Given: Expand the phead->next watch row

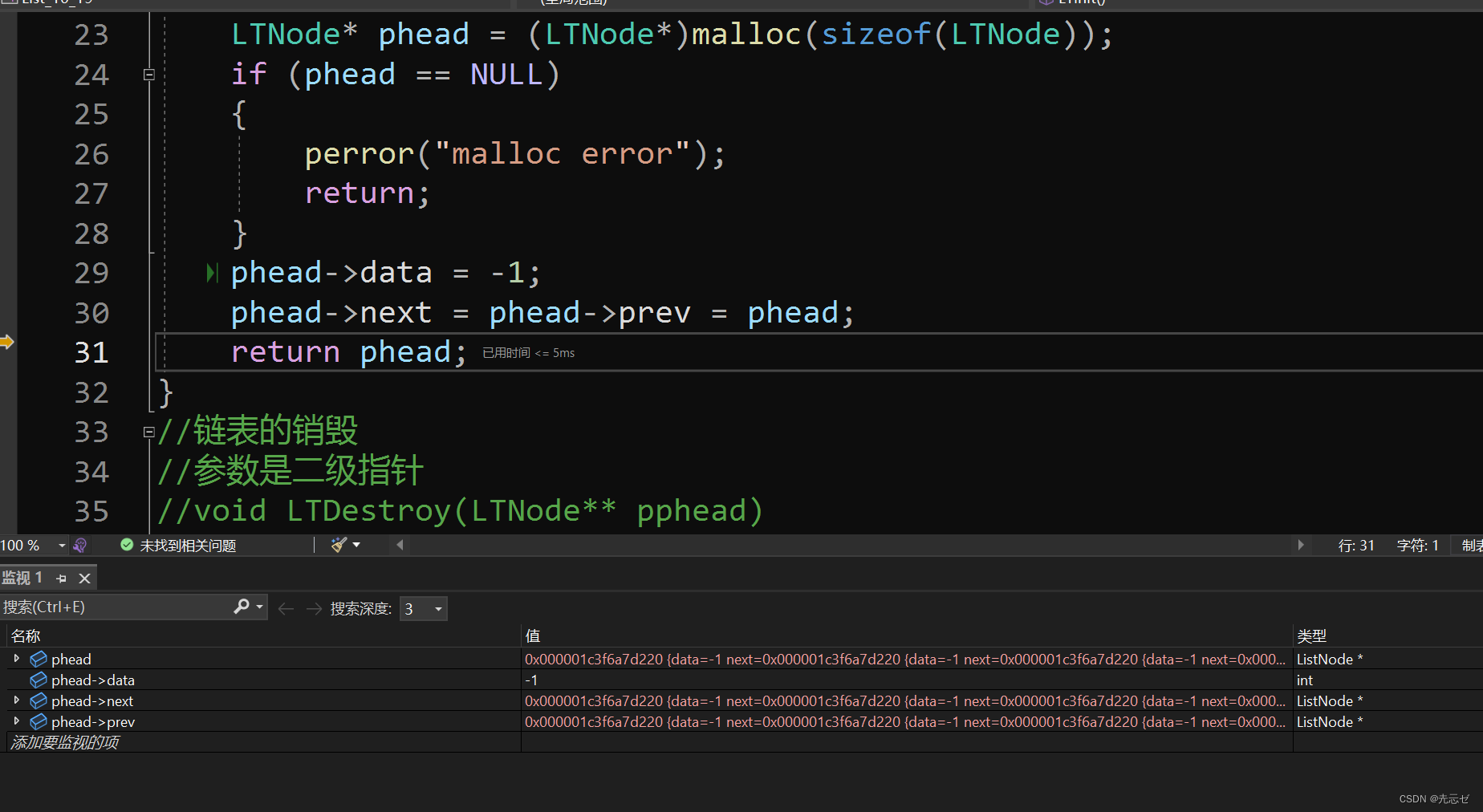Looking at the screenshot, I should click(x=17, y=700).
